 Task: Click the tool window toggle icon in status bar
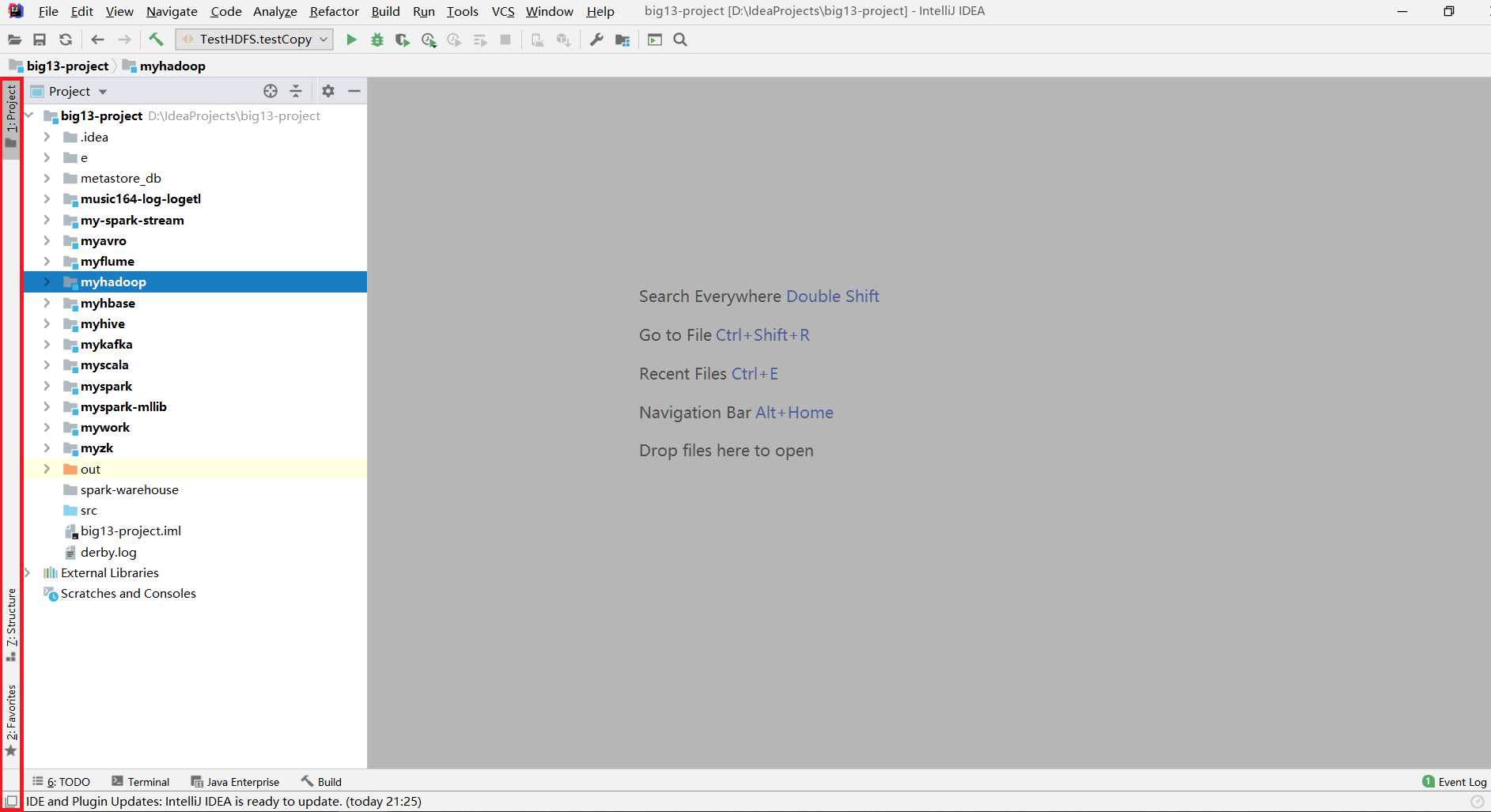click(12, 801)
